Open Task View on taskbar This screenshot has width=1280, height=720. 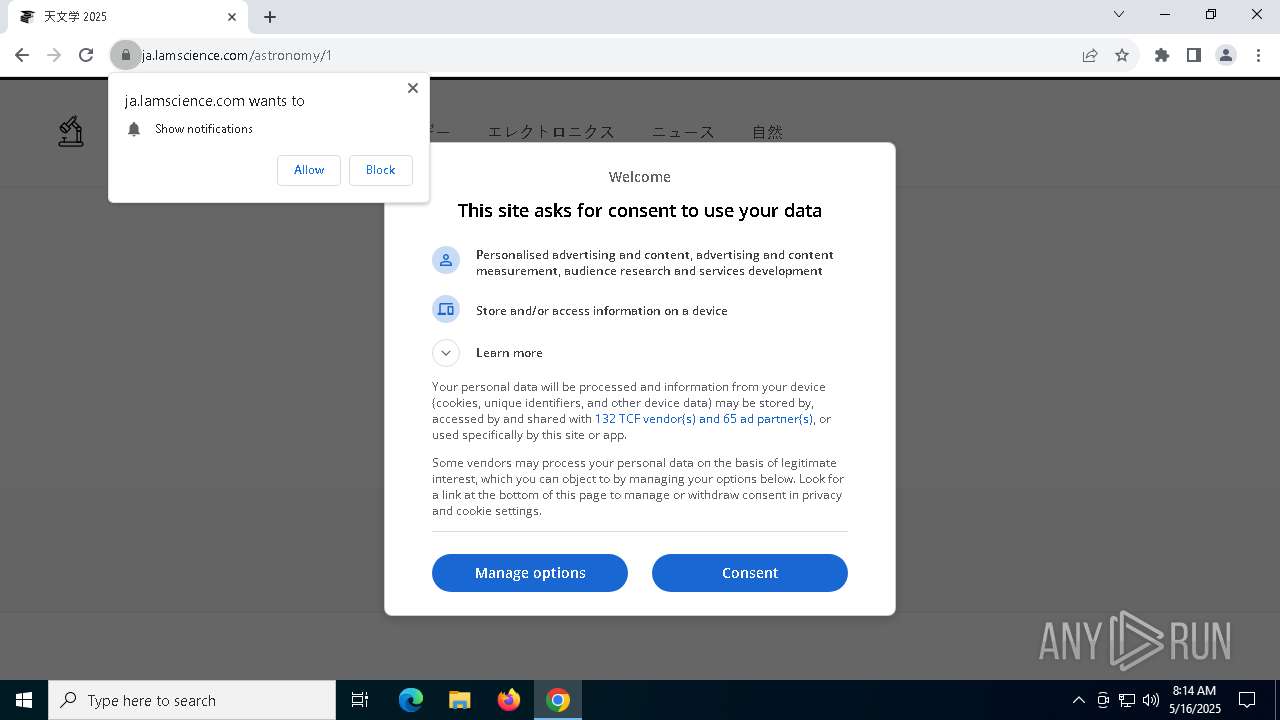pyautogui.click(x=360, y=700)
